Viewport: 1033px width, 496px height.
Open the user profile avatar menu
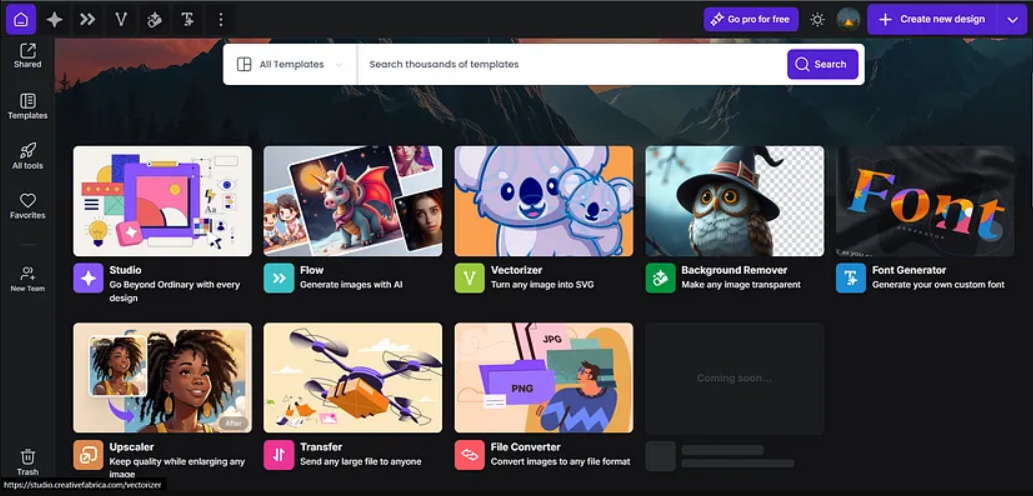[848, 19]
